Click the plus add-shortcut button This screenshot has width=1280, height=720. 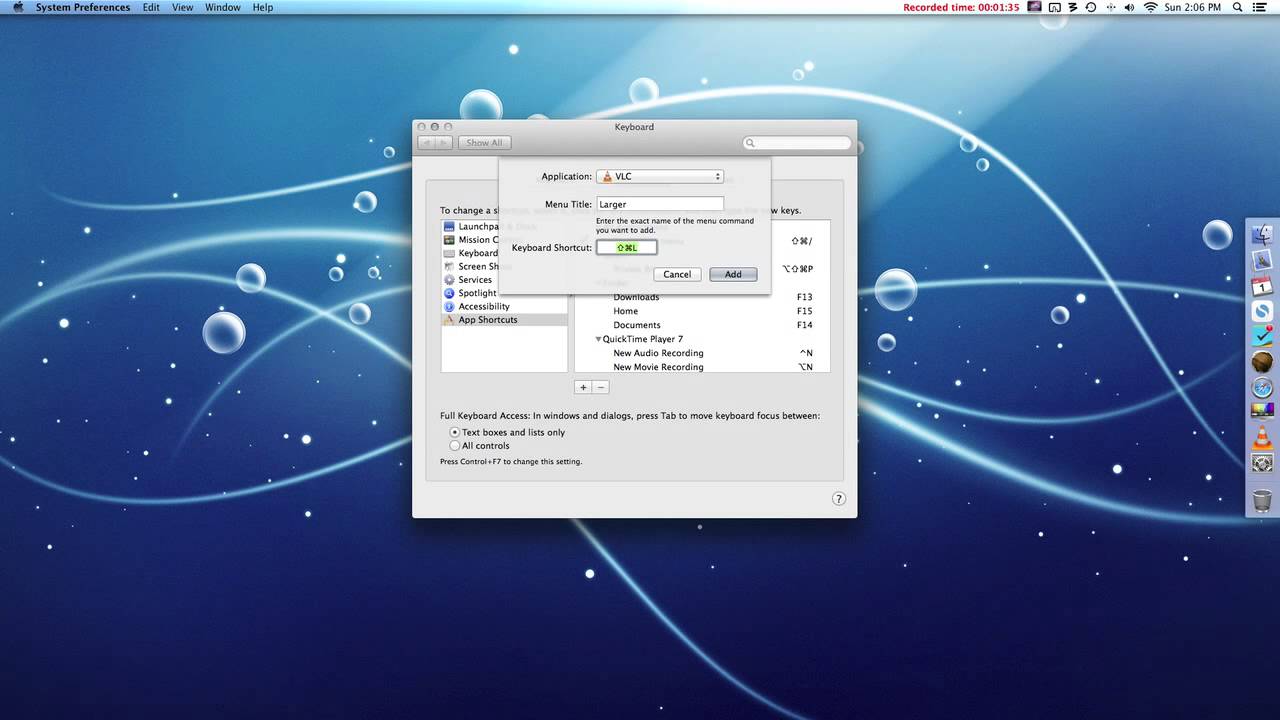[x=583, y=387]
